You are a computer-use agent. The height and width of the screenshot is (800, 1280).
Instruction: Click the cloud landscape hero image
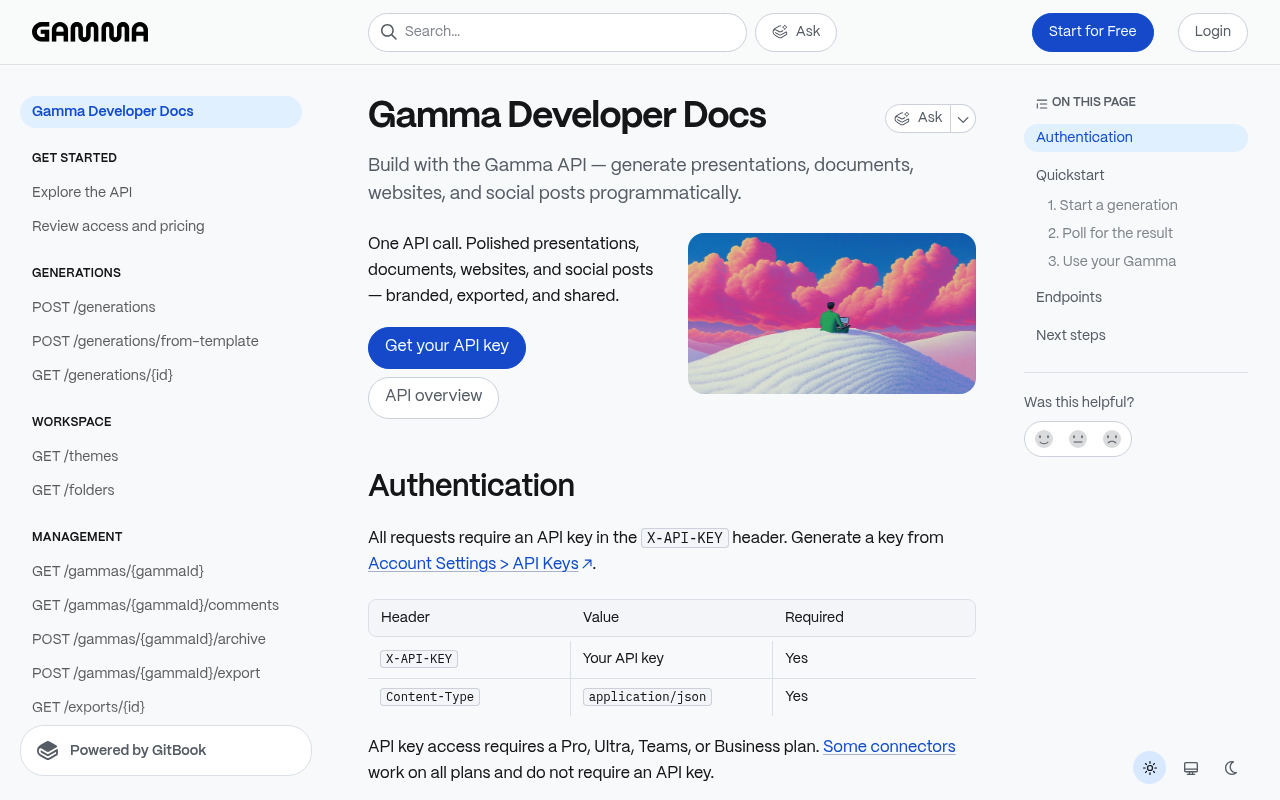tap(832, 313)
